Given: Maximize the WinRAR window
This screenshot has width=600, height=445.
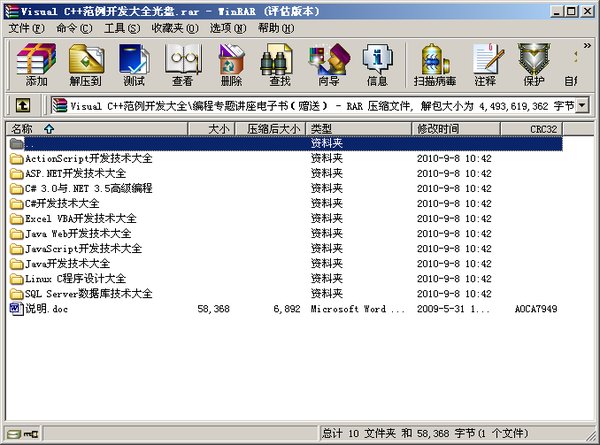Looking at the screenshot, I should (x=571, y=11).
